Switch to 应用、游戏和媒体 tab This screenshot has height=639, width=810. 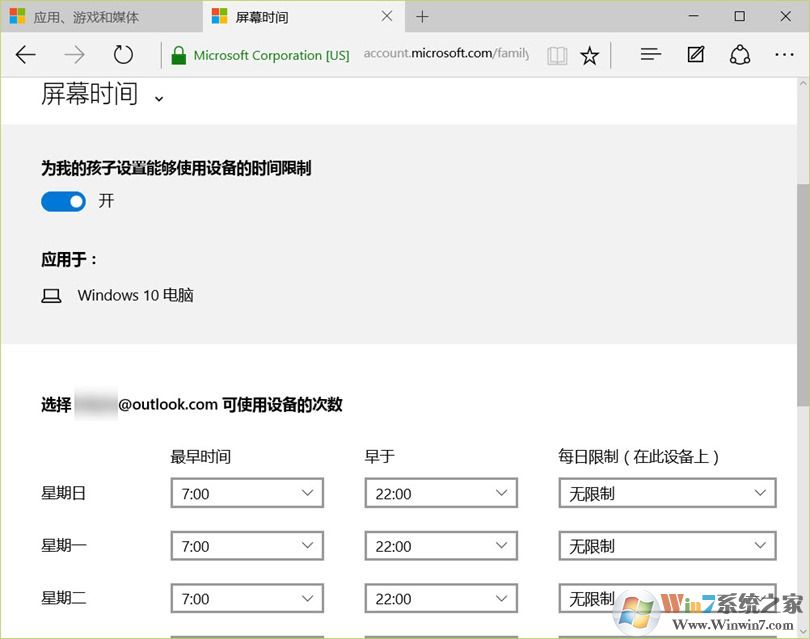click(100, 17)
